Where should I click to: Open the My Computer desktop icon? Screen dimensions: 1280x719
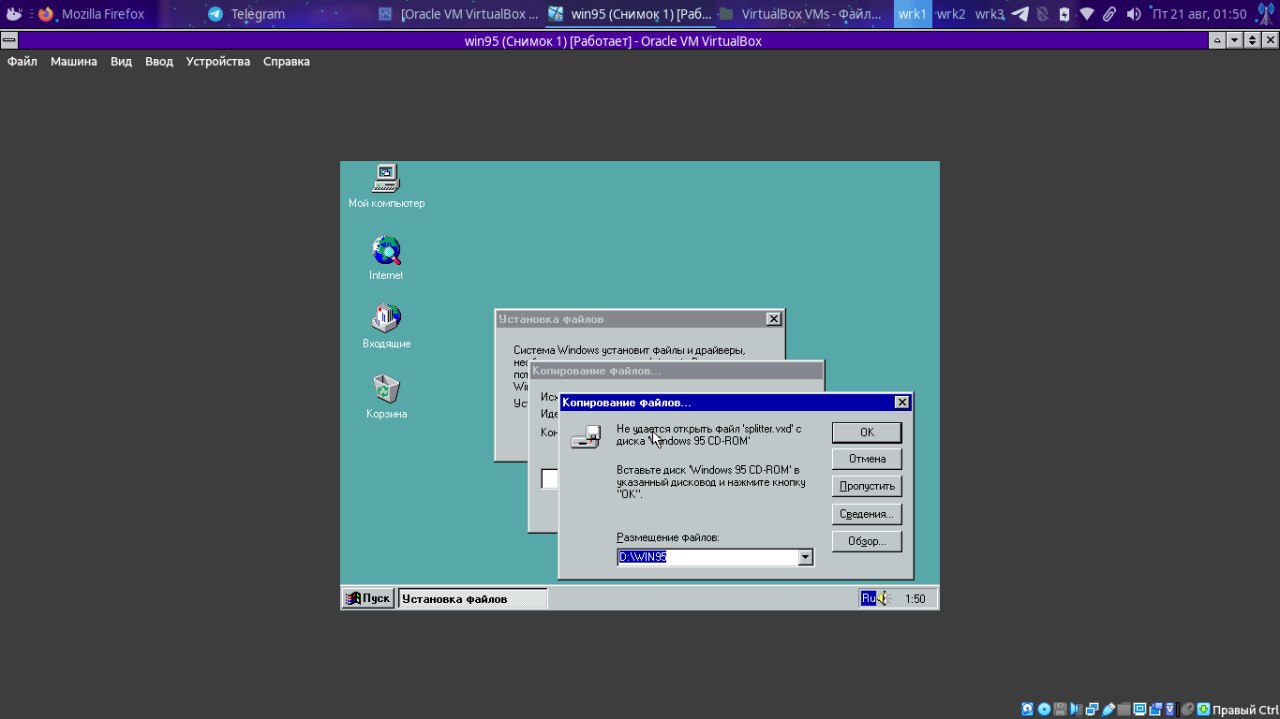(x=386, y=187)
